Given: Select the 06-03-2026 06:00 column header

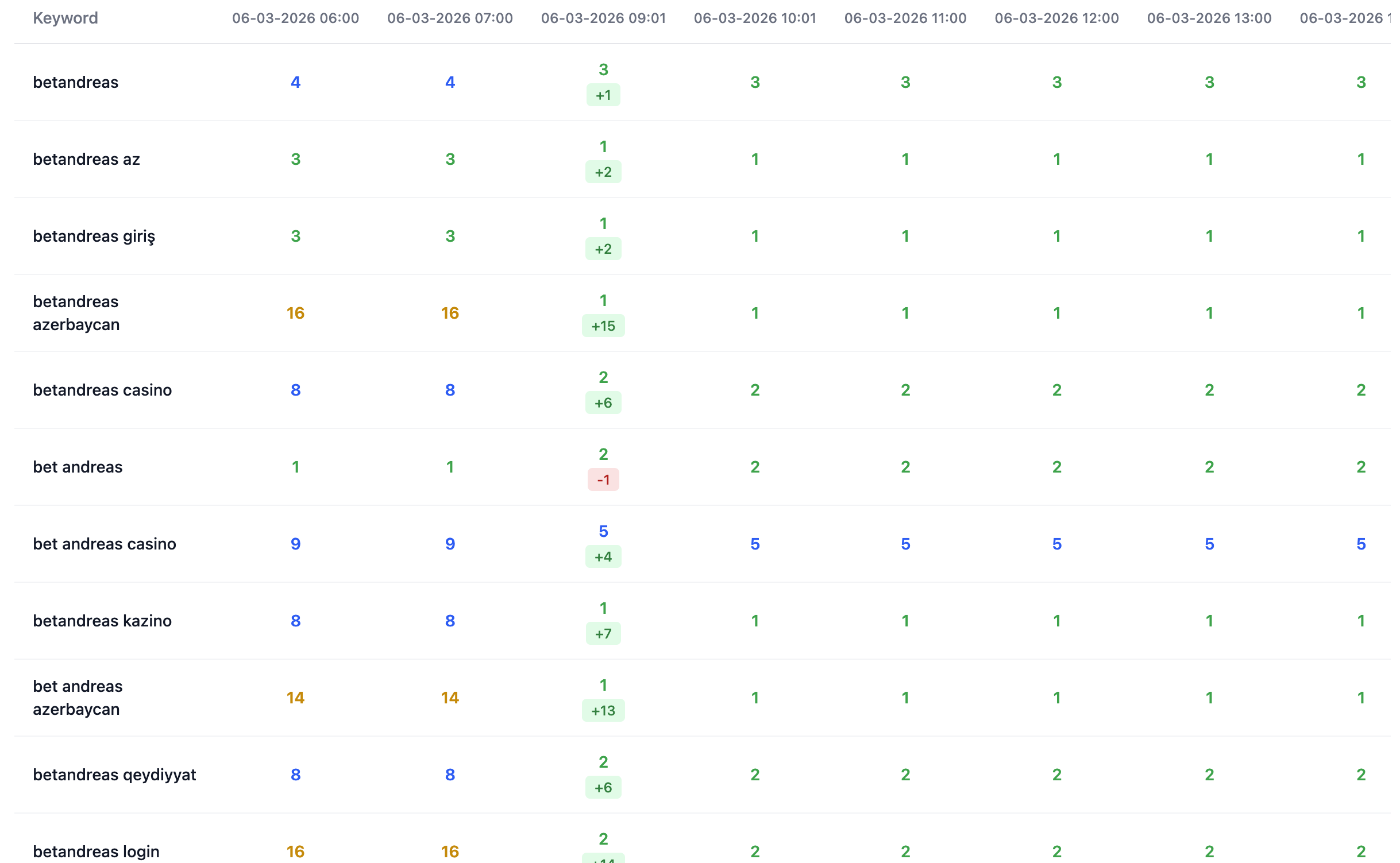Looking at the screenshot, I should tap(295, 18).
